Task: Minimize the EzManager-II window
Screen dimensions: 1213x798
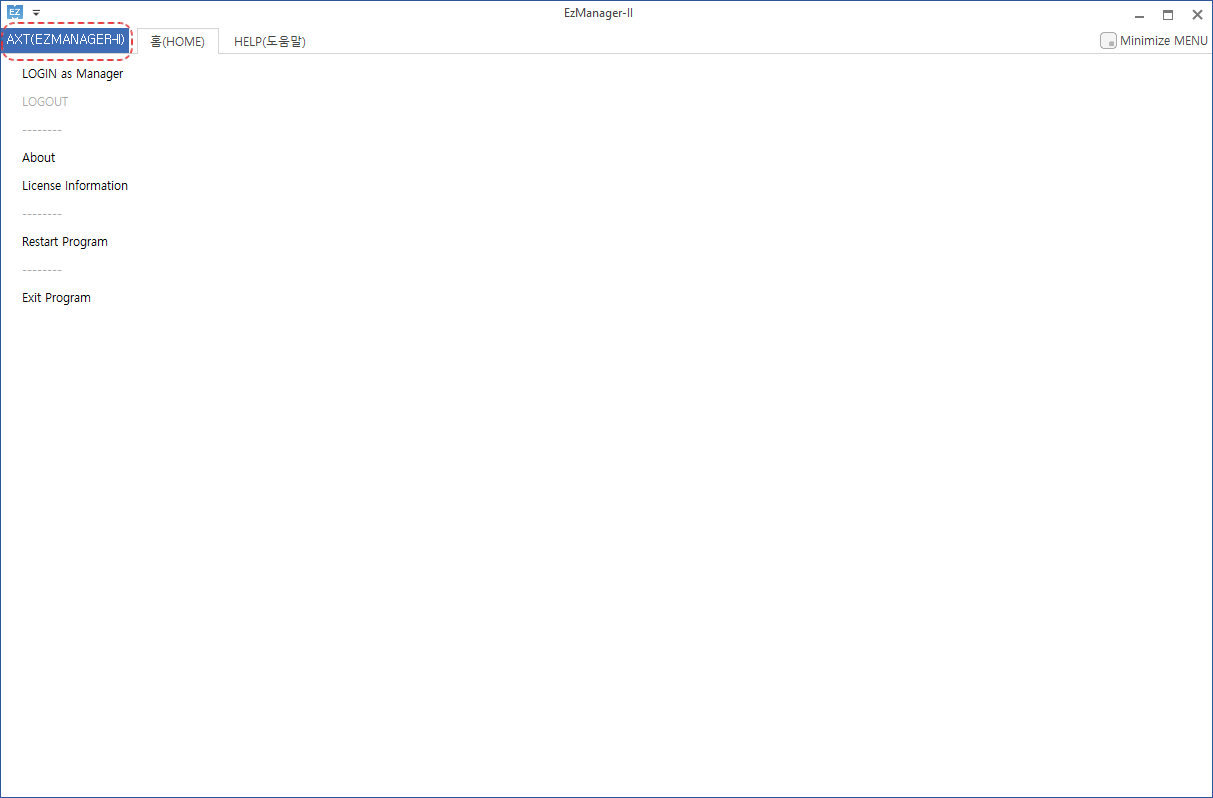Action: [1139, 15]
